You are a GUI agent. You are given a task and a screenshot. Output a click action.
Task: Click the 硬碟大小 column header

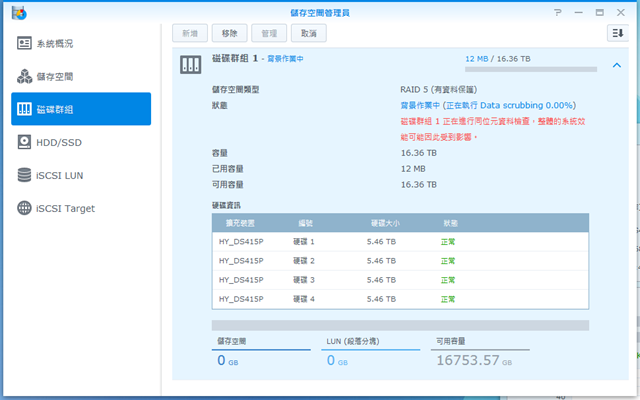386,222
